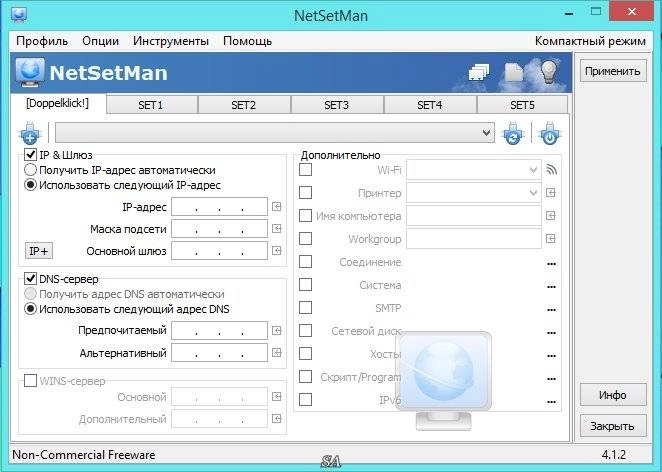Open the Опции menu

click(100, 41)
